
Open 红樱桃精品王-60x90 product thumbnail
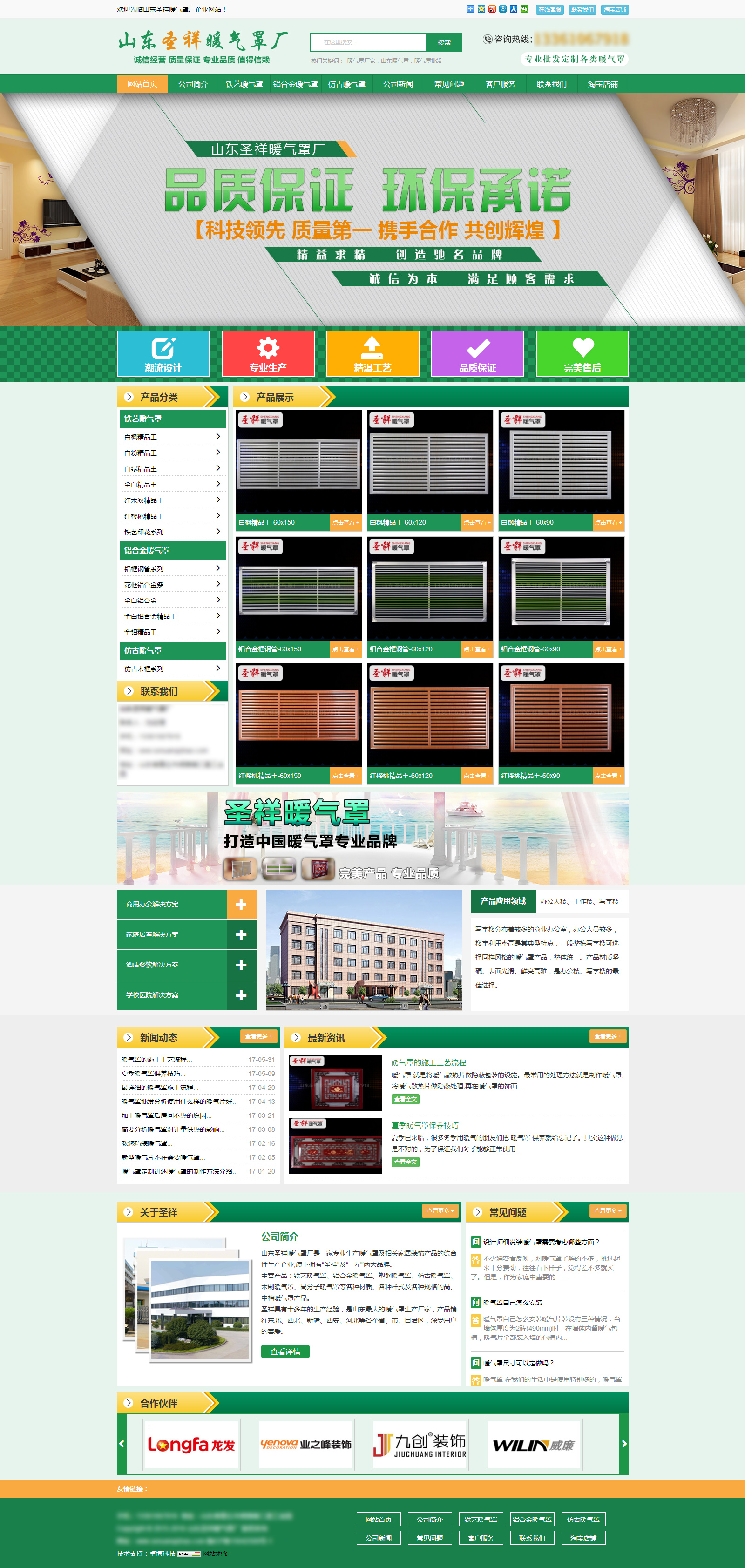coord(561,715)
